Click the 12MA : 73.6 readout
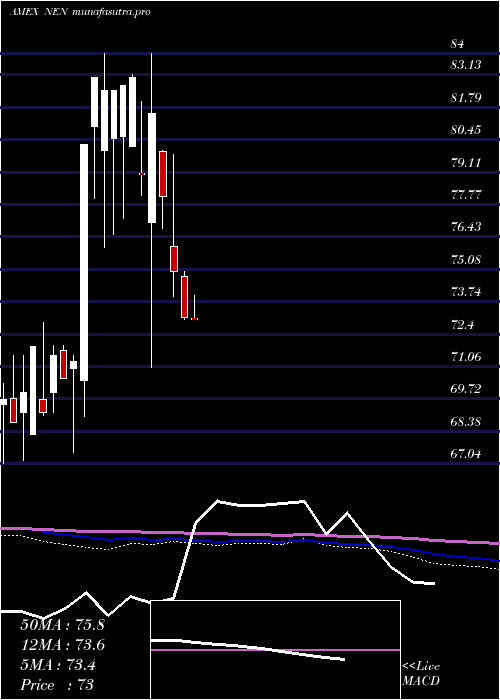Image resolution: width=500 pixels, height=700 pixels. tap(62, 645)
